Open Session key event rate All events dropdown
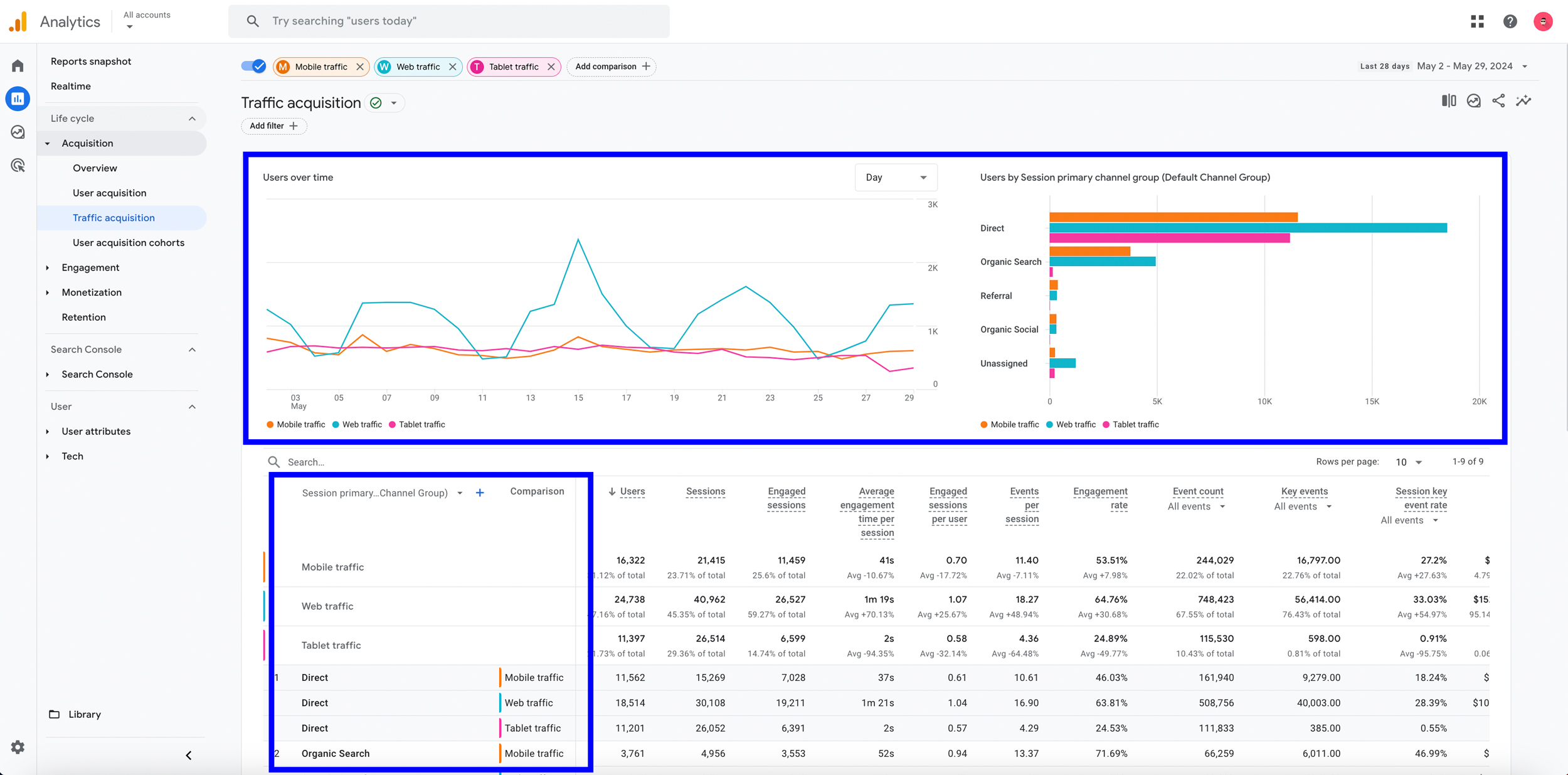Image resolution: width=1568 pixels, height=775 pixels. coord(1409,521)
